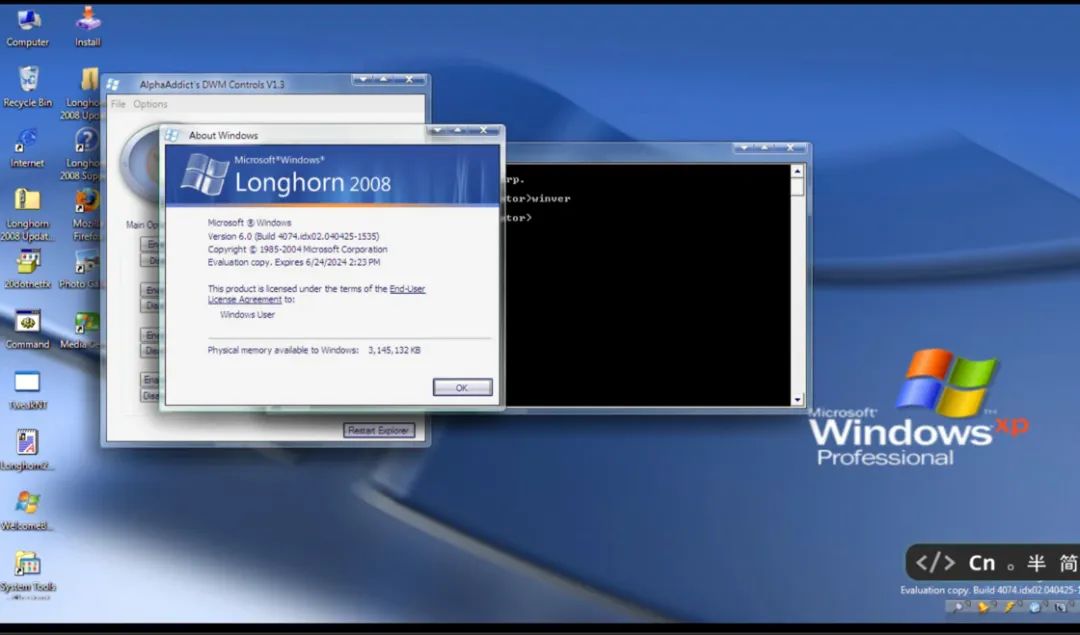Click the orange bell tray icon
The image size is (1080, 635).
tap(984, 607)
